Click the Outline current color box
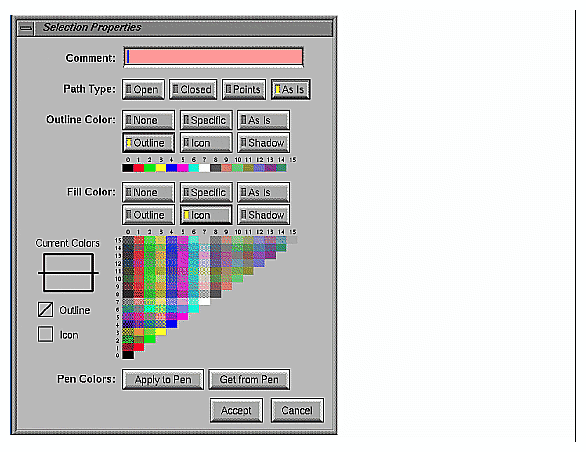This screenshot has height=452, width=586. 46,310
